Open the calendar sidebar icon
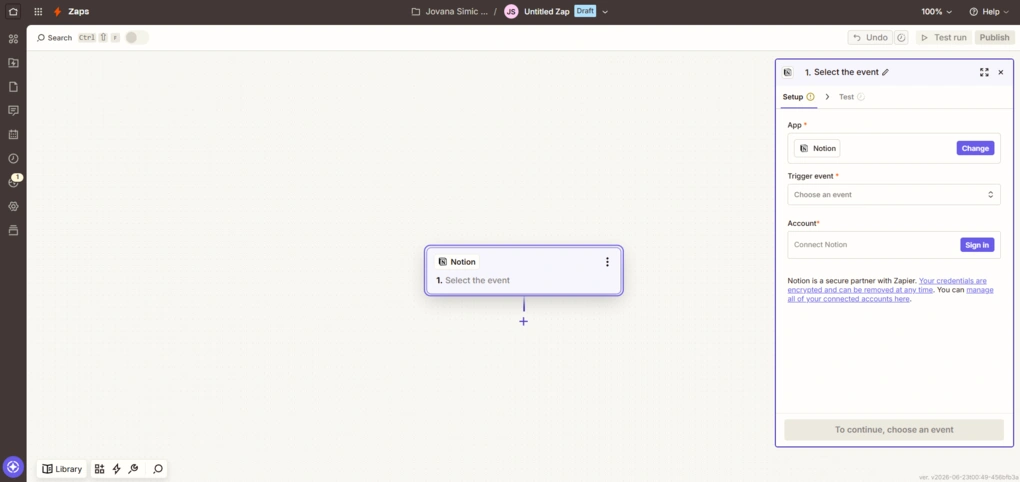 [13, 135]
